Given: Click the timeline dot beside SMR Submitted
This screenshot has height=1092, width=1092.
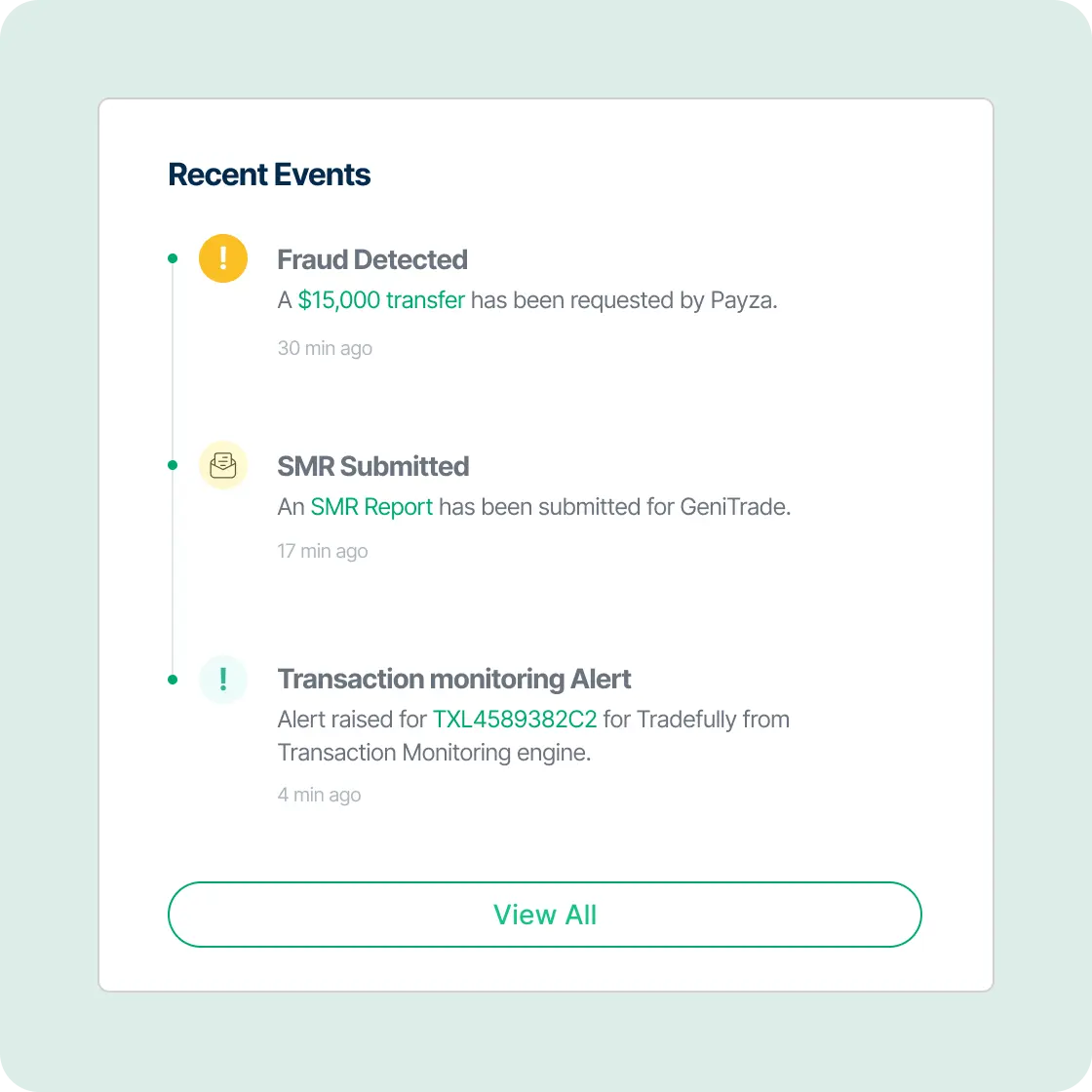Looking at the screenshot, I should click(x=173, y=465).
